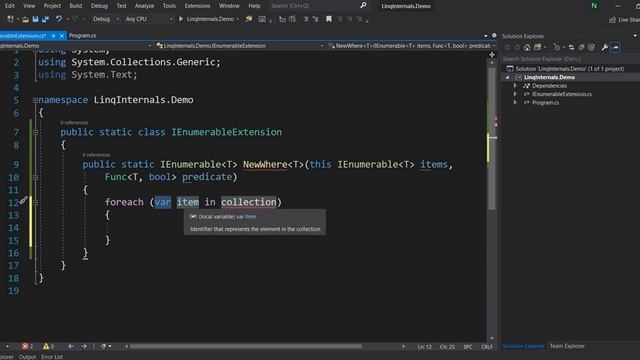Expand the Dependencies node
Viewport: 640px width, 360px height.
point(515,86)
